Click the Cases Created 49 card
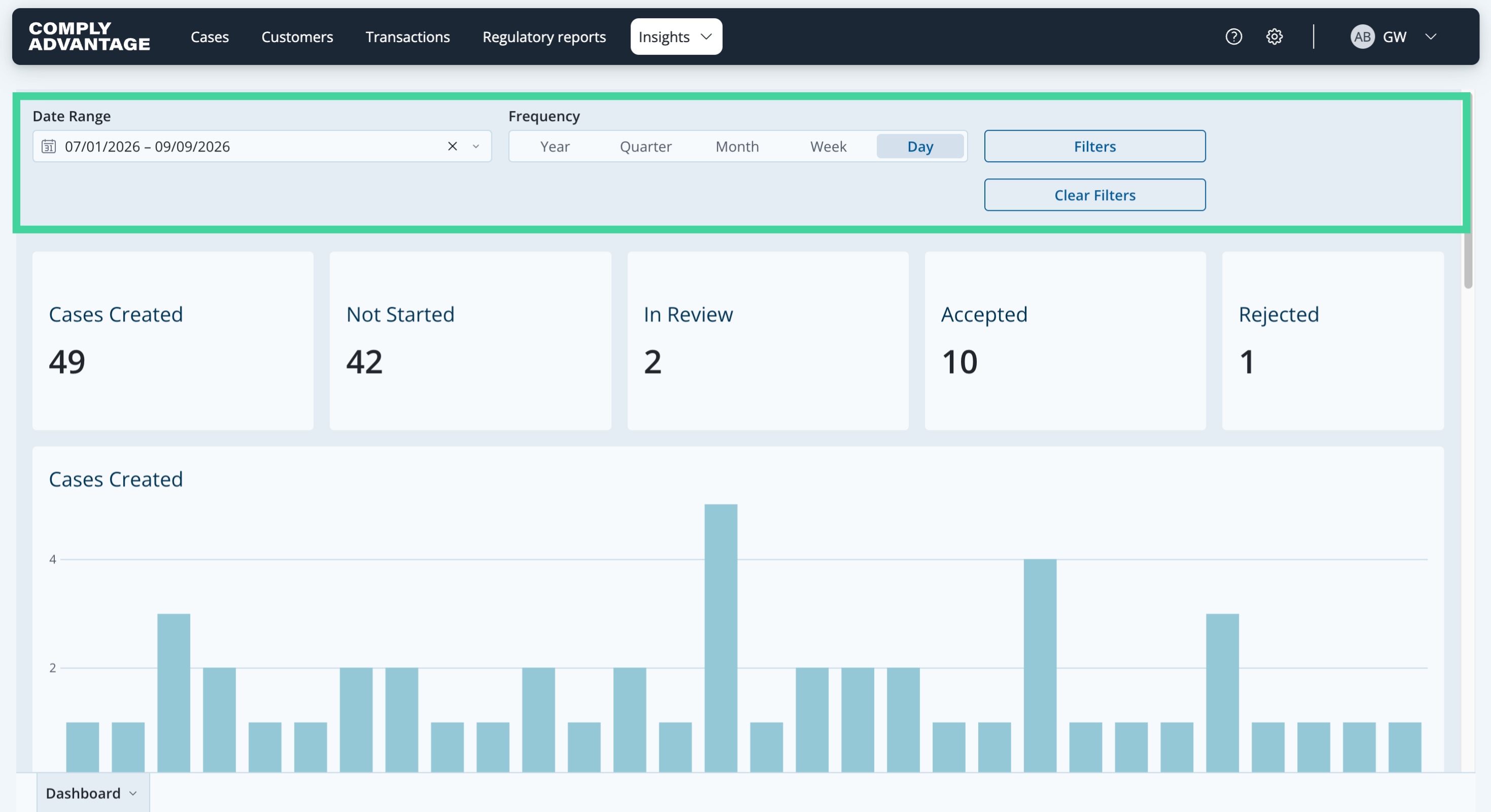 coord(172,341)
